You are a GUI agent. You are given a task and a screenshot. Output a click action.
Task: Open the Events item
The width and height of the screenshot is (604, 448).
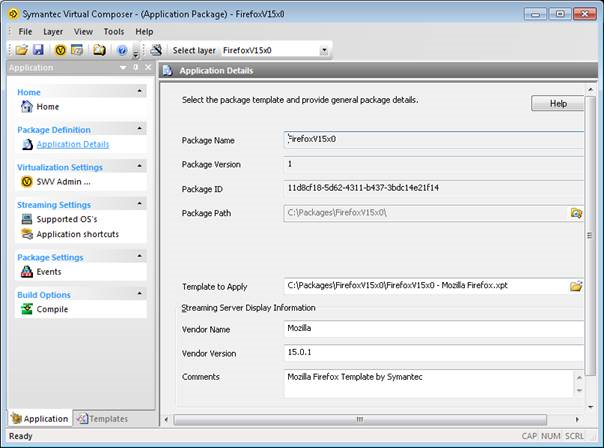coord(49,272)
